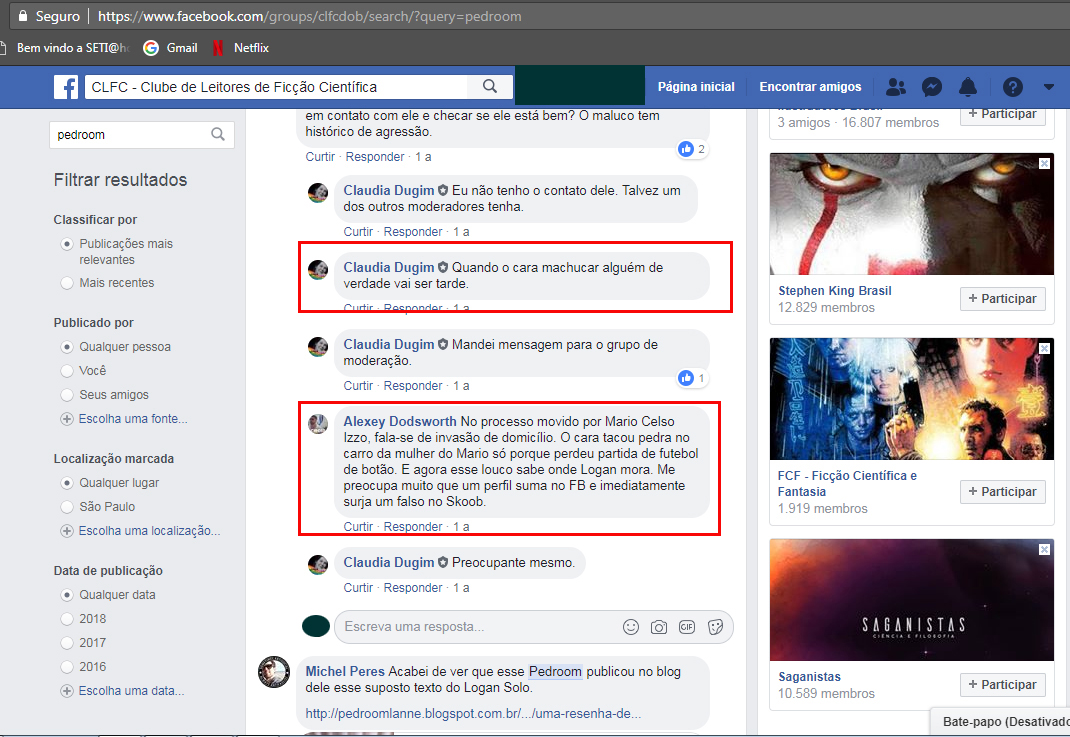Select Você as publisher filter
The image size is (1070, 737).
pyautogui.click(x=67, y=371)
